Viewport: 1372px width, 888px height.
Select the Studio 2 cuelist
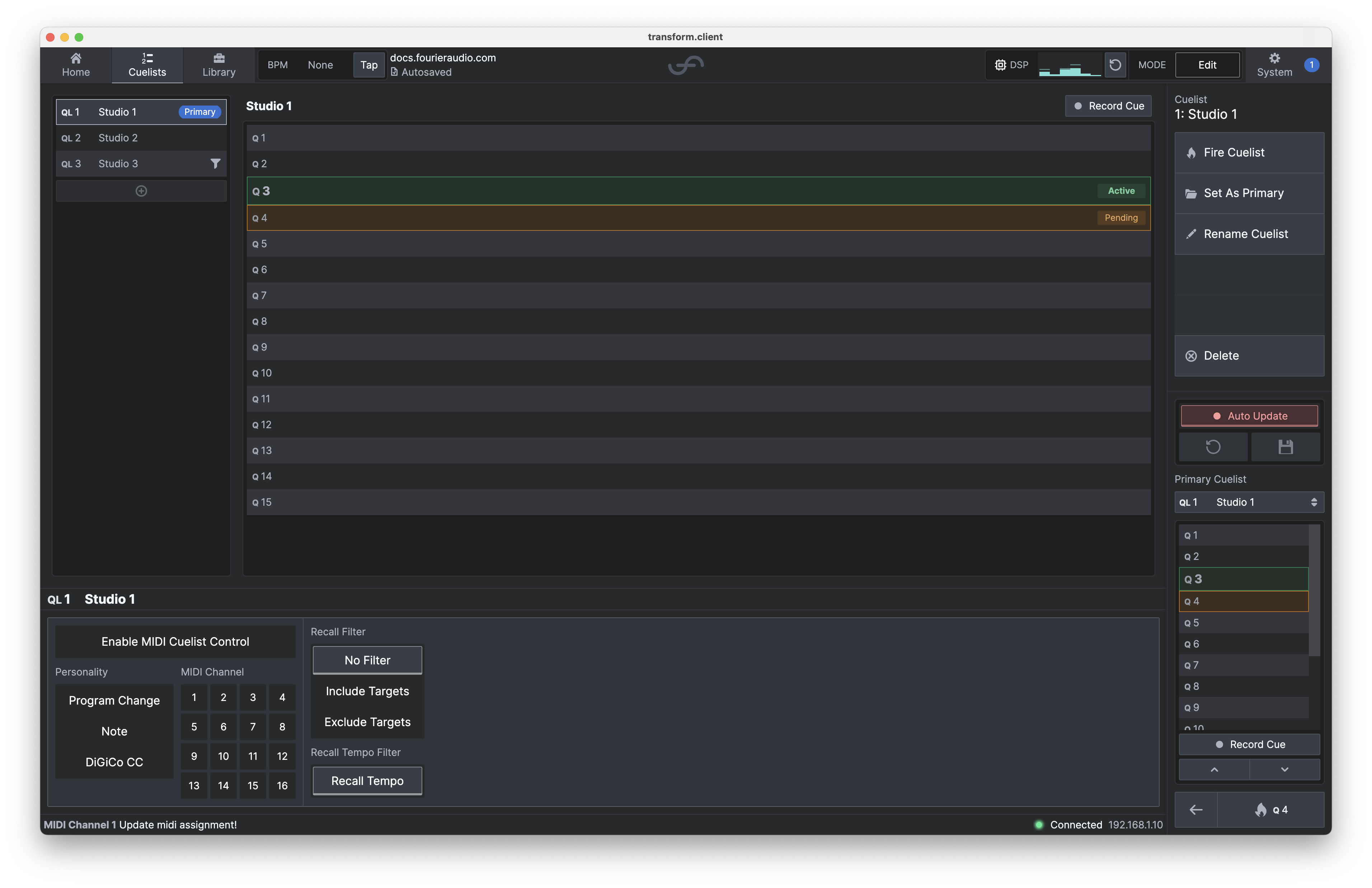[x=141, y=138]
